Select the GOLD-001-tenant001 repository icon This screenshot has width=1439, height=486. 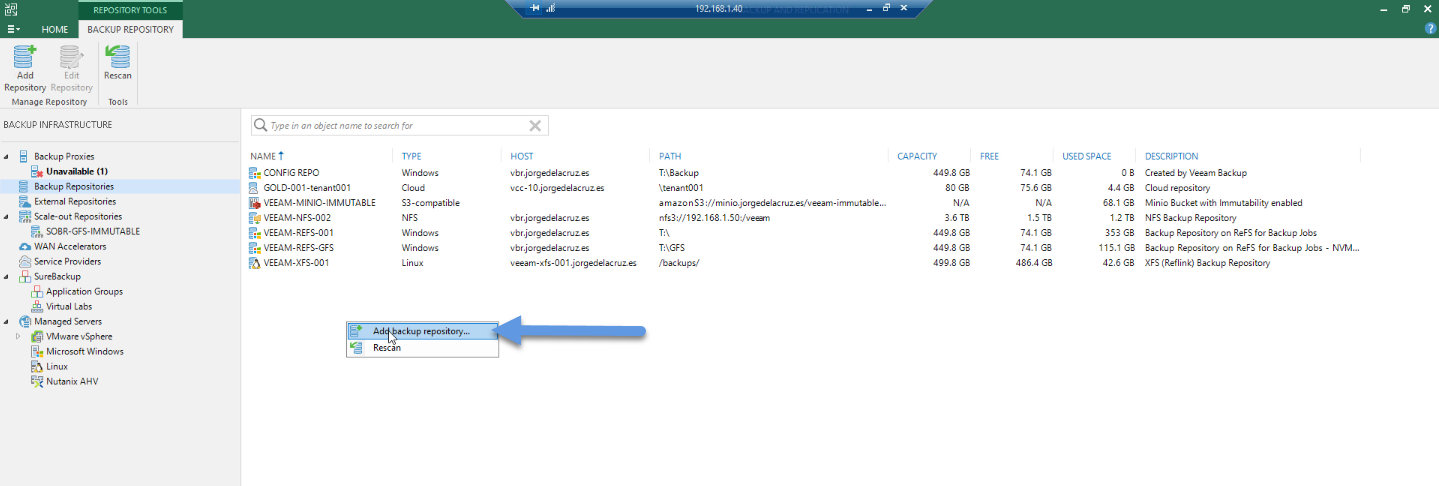coord(254,188)
